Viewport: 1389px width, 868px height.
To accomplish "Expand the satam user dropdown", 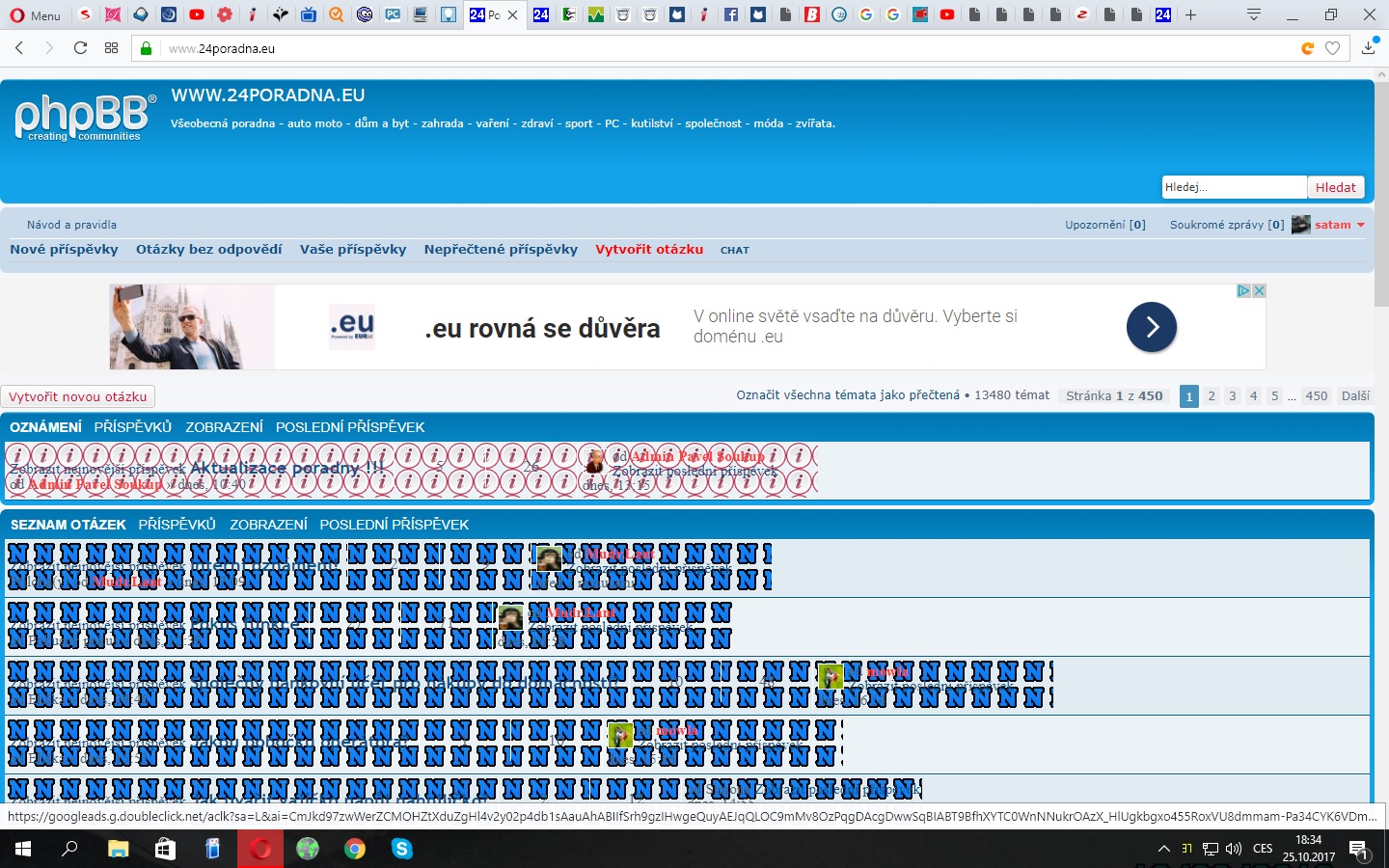I will (1360, 225).
